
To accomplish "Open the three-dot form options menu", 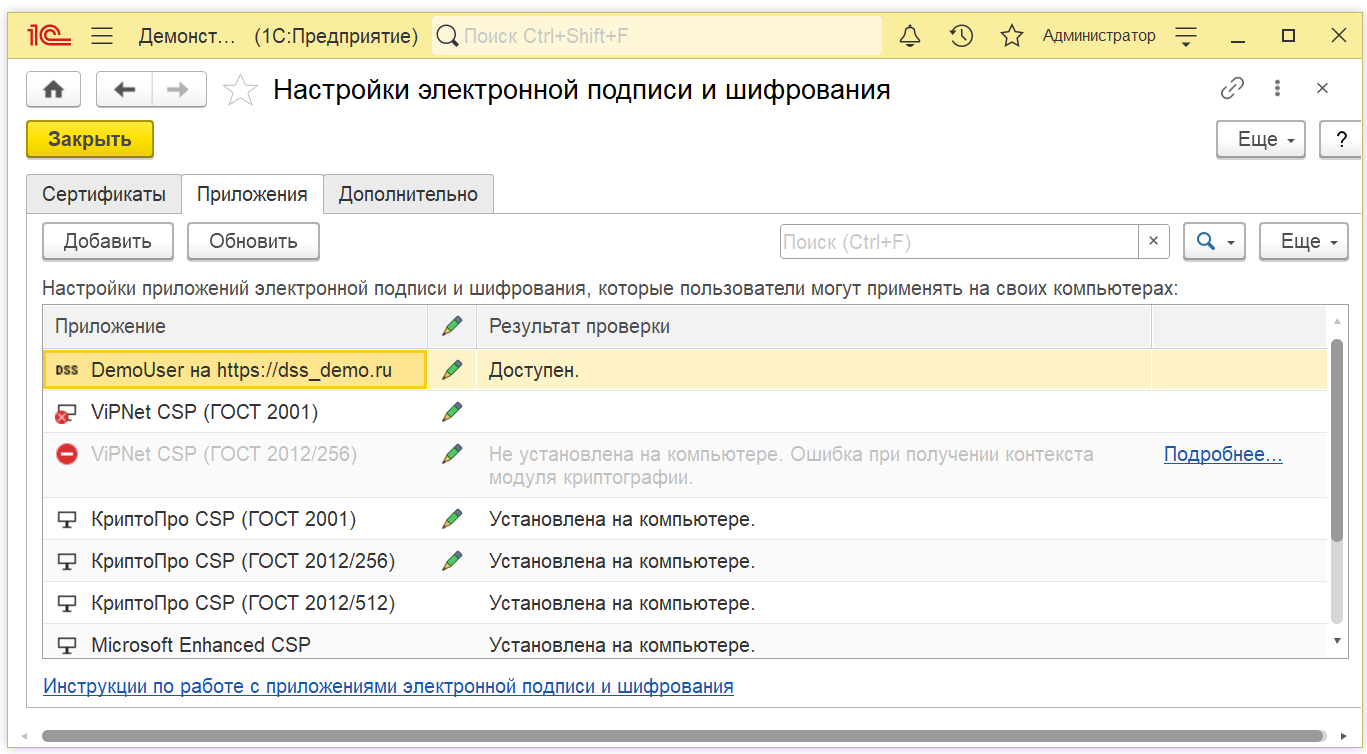I will pos(1277,89).
